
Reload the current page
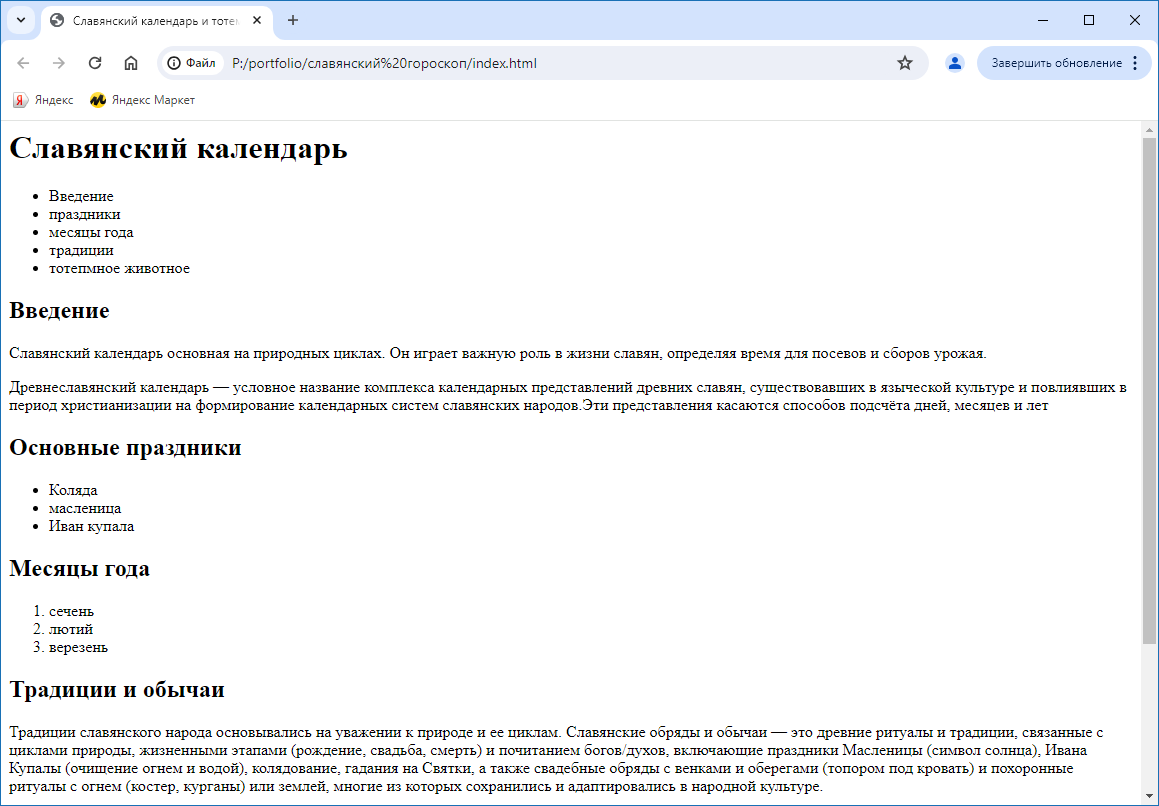coord(95,63)
